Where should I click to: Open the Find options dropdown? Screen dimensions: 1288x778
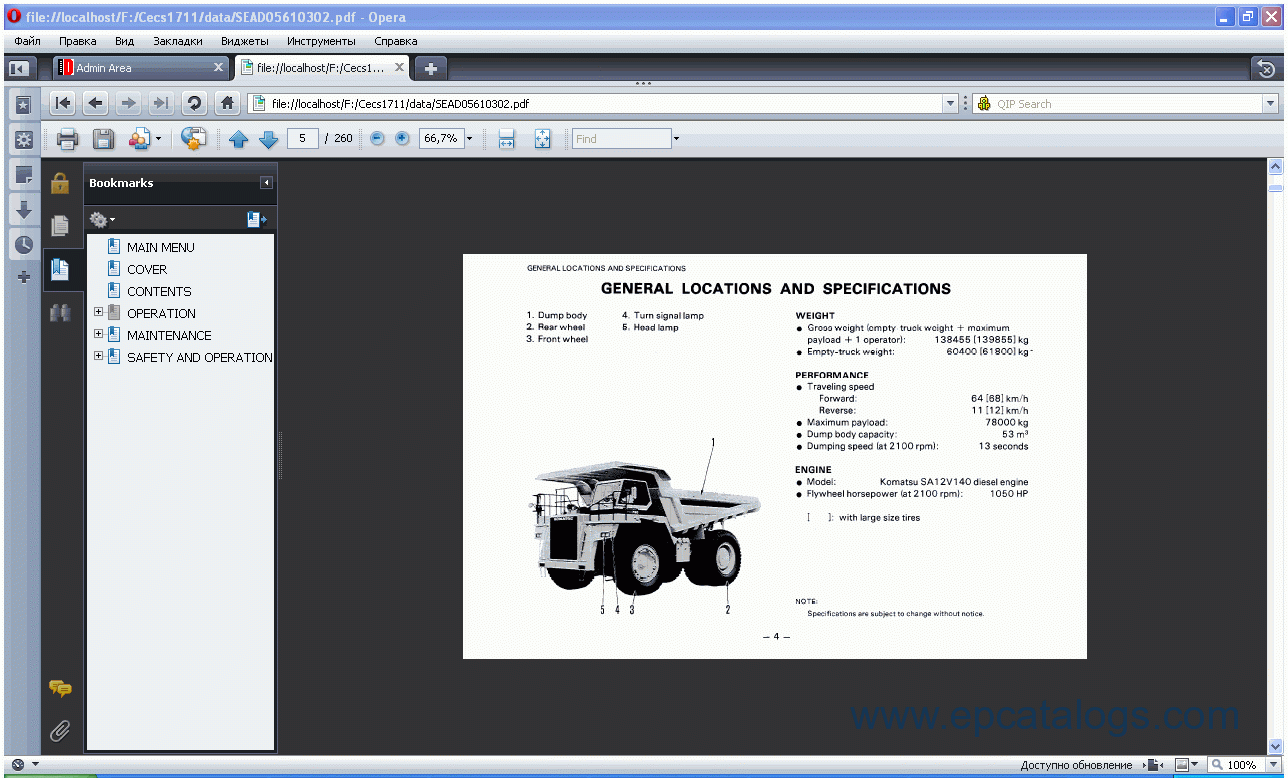pyautogui.click(x=676, y=139)
